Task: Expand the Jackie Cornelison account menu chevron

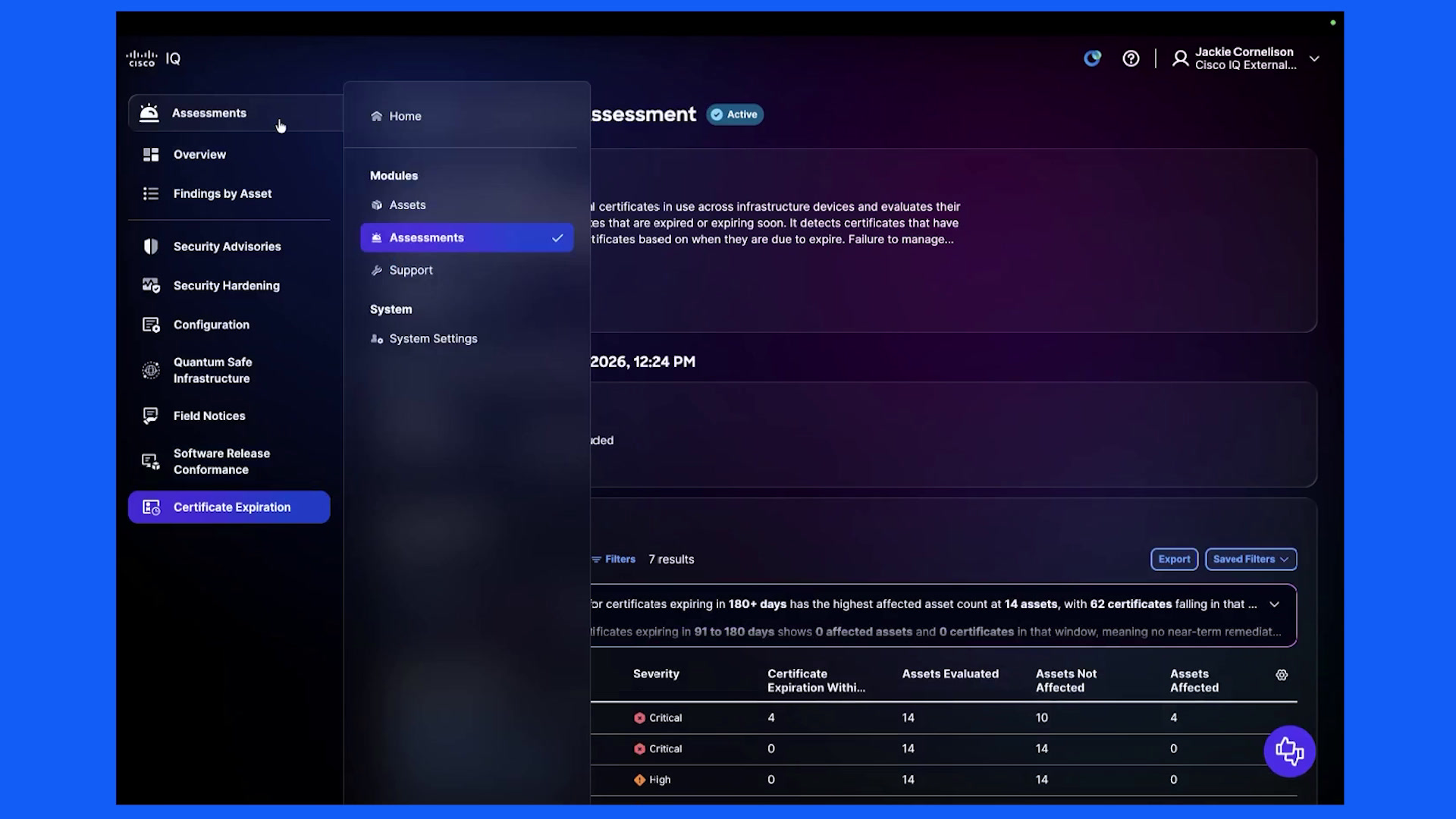Action: coord(1314,58)
